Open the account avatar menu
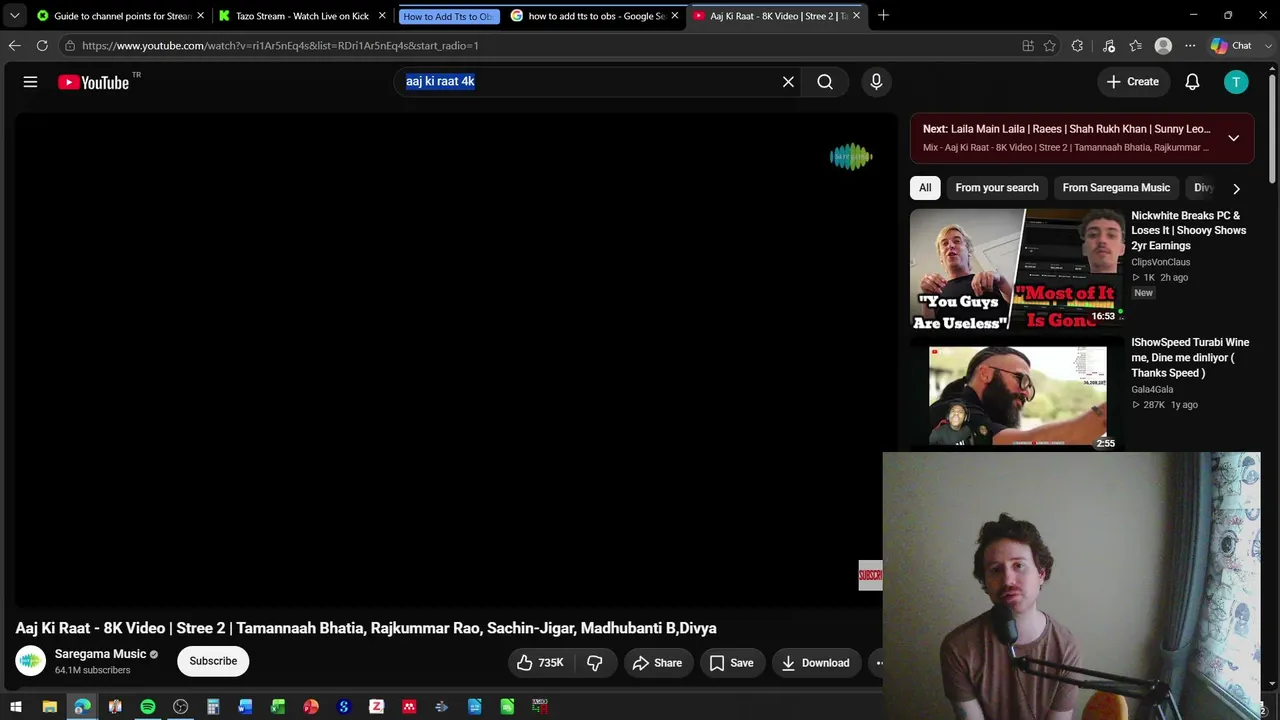 pyautogui.click(x=1236, y=82)
